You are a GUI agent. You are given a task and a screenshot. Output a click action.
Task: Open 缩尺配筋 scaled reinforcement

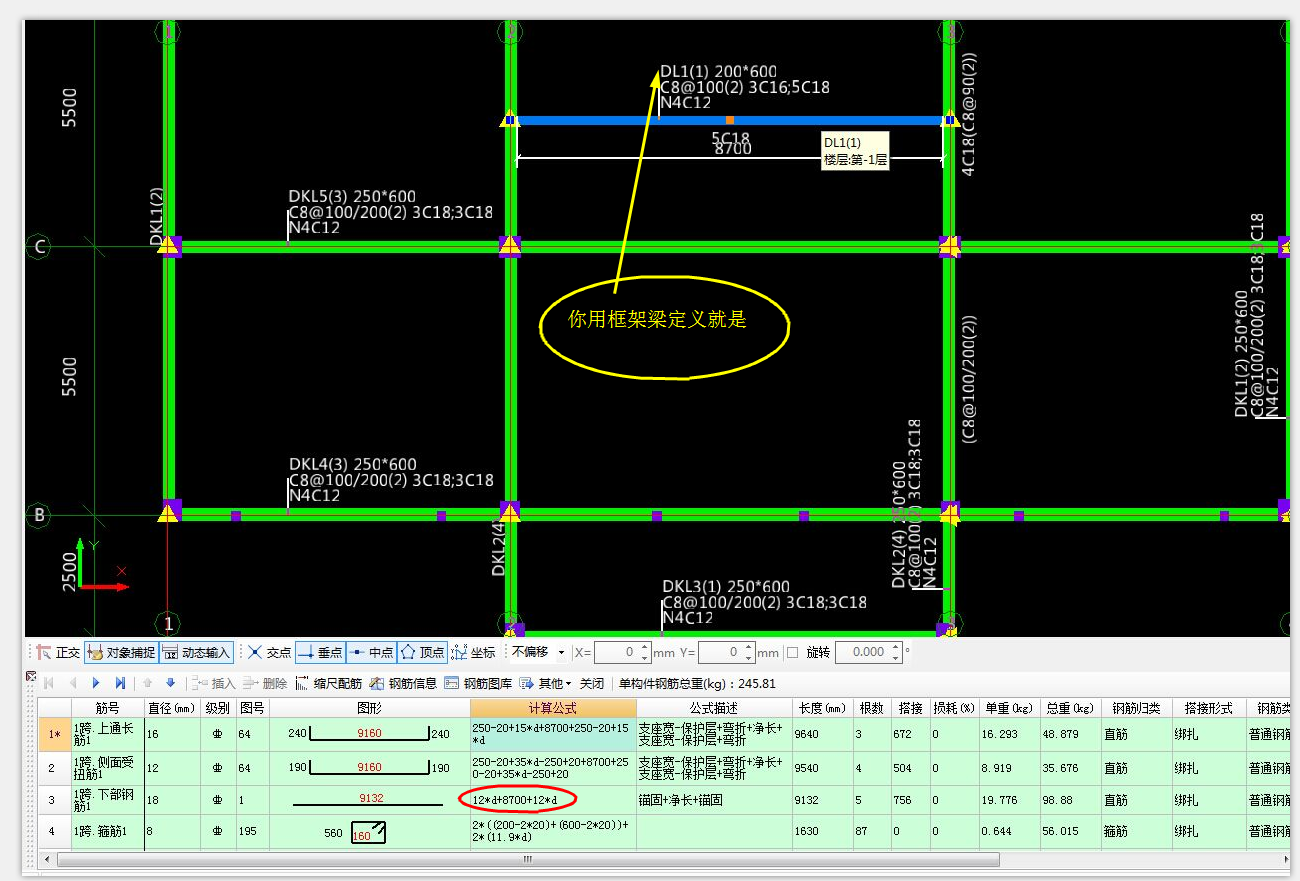coord(328,684)
